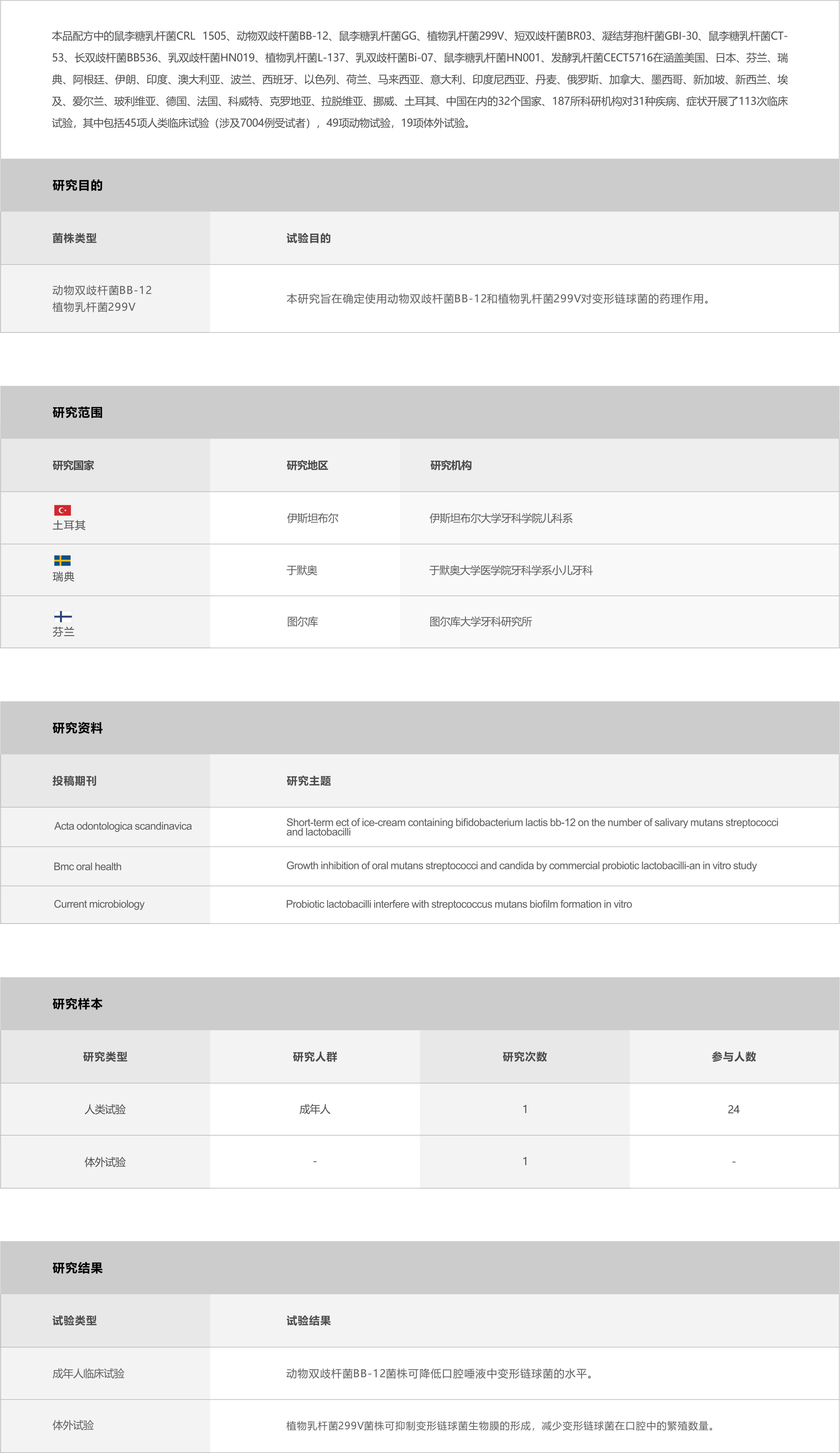
Task: Click the 试验目的 column header
Action: pos(308,238)
